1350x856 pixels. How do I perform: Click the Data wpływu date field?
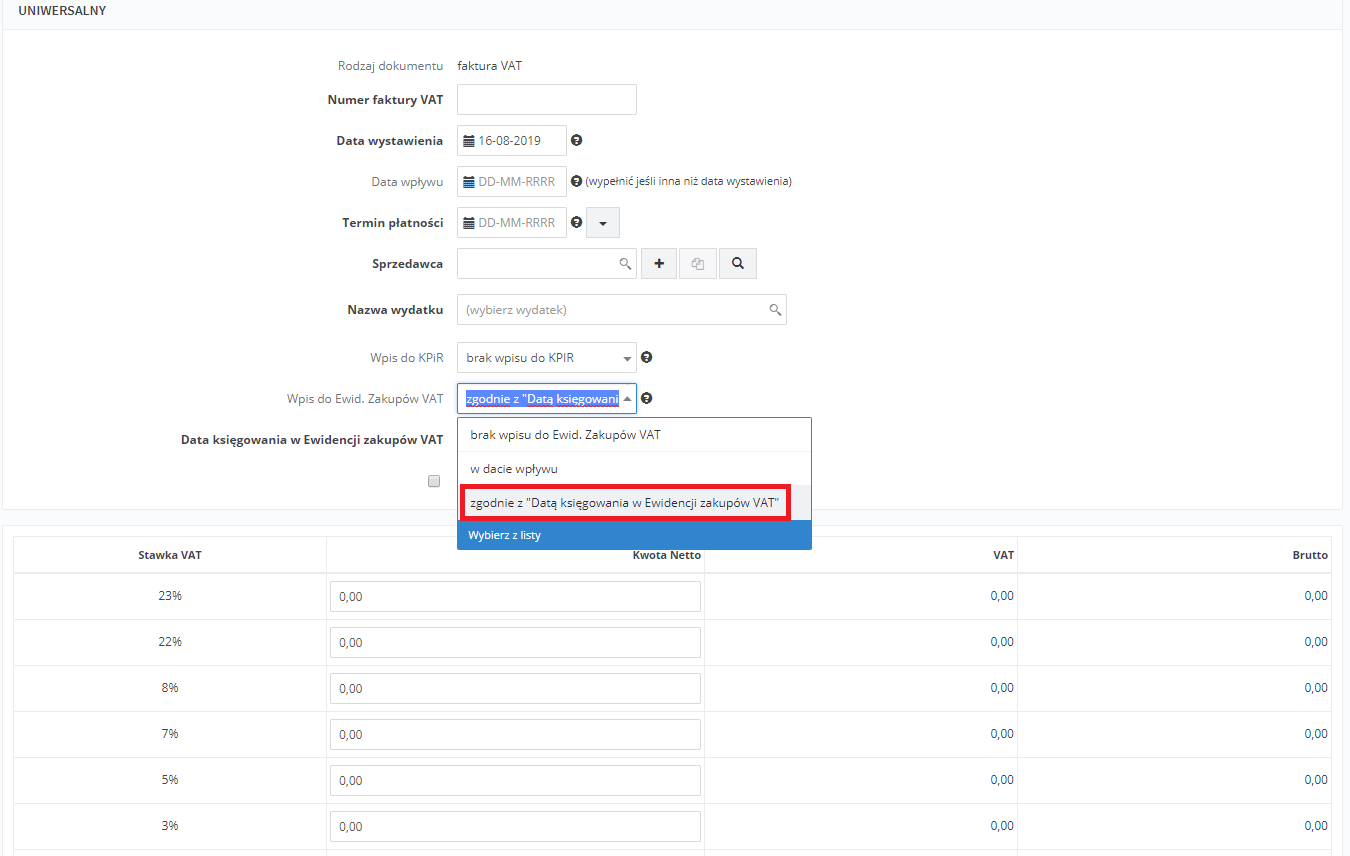pyautogui.click(x=512, y=182)
